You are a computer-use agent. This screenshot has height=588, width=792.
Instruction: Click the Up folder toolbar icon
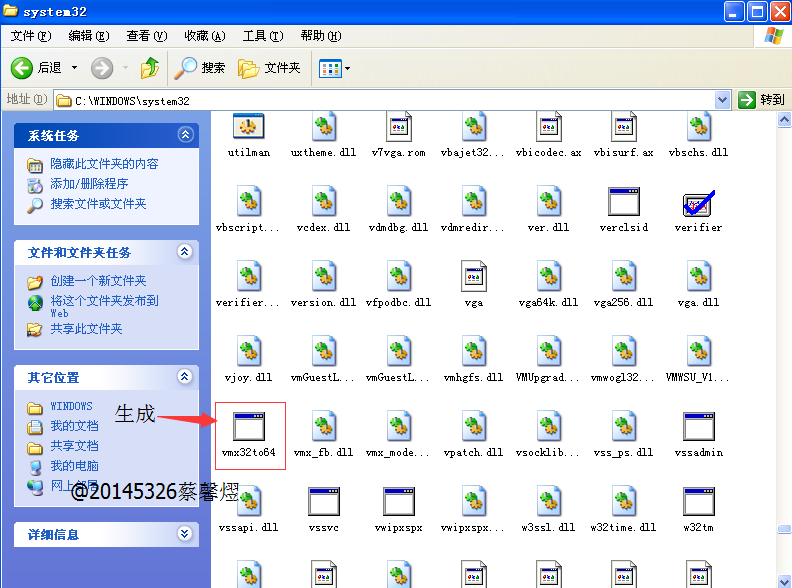pyautogui.click(x=150, y=68)
